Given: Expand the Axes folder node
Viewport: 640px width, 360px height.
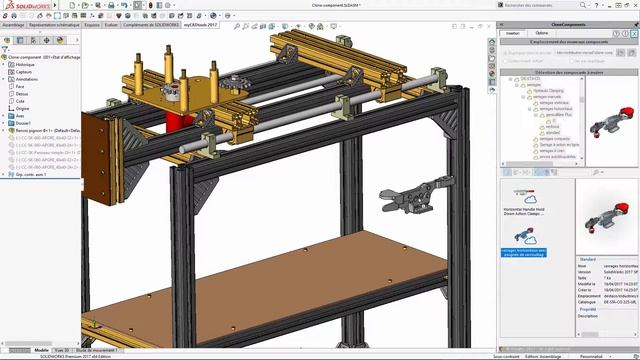Looking at the screenshot, I should pos(4,116).
